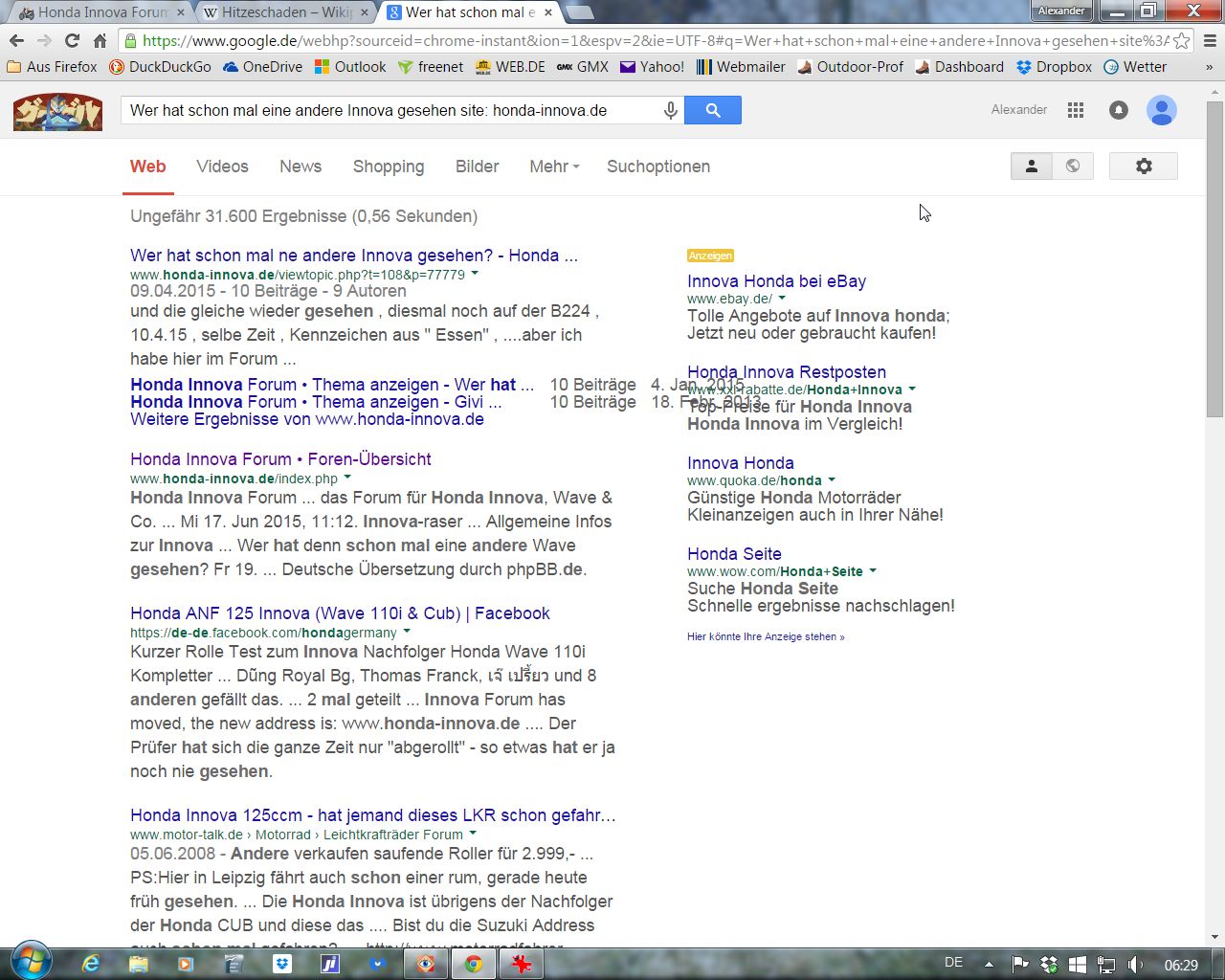1225x980 pixels.
Task: Expand options arrow for honda-innova.de/index.php result
Action: coord(347,478)
